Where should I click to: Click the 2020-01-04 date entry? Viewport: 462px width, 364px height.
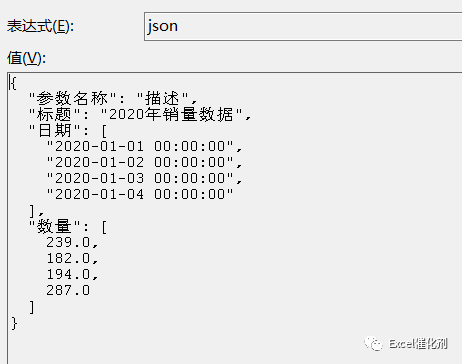pos(140,194)
